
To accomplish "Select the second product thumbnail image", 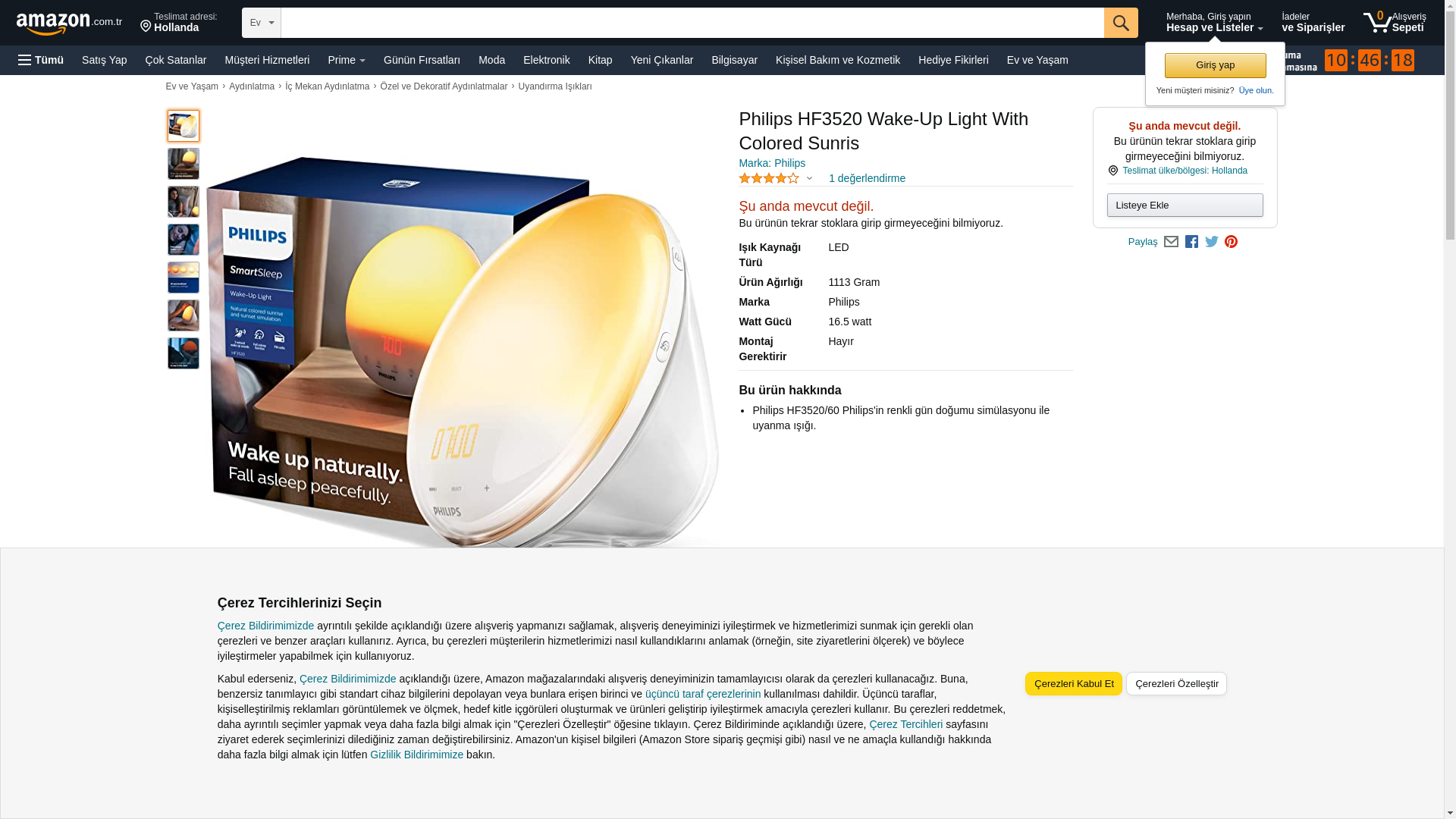I will [184, 164].
